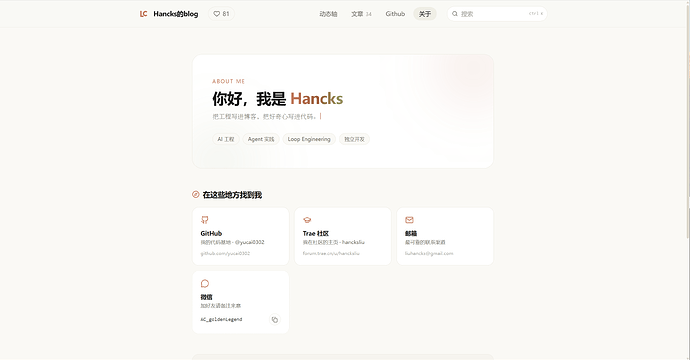Image resolution: width=690 pixels, height=360 pixels.
Task: Click the LC logo icon in header
Action: pyautogui.click(x=143, y=14)
